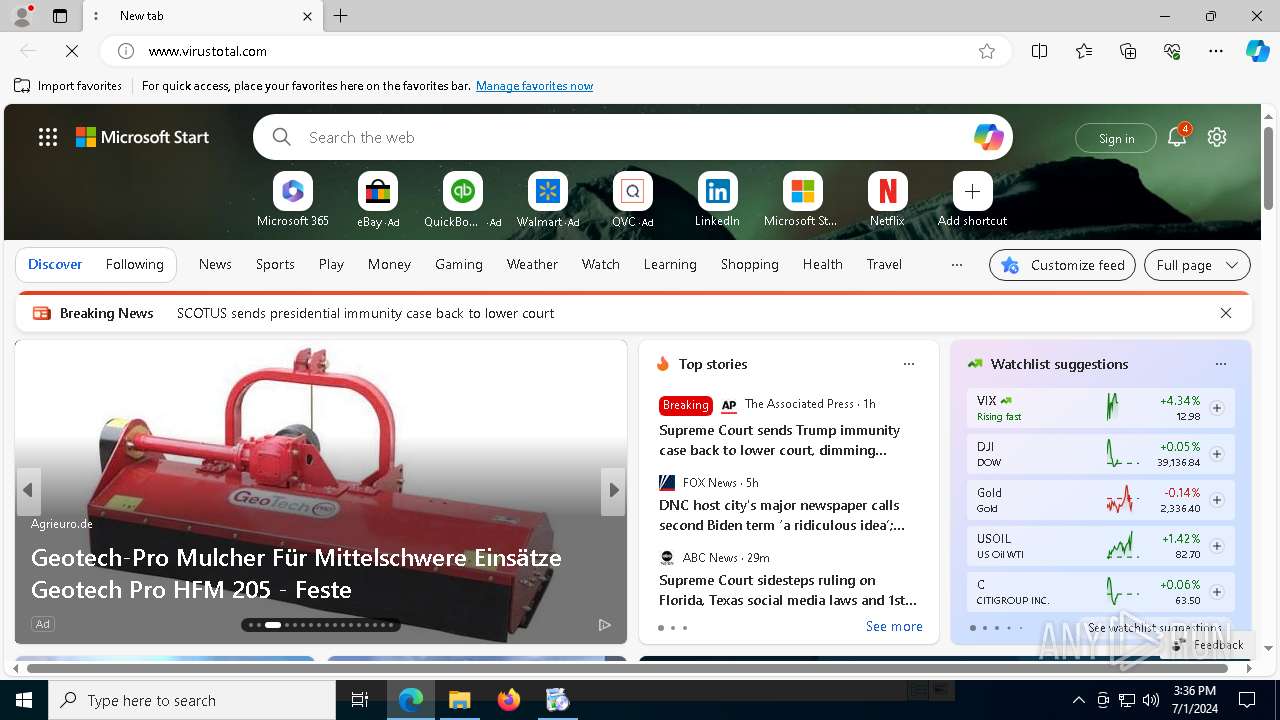Image resolution: width=1280 pixels, height=720 pixels.
Task: Open Edge Settings and more menu
Action: pyautogui.click(x=1216, y=51)
